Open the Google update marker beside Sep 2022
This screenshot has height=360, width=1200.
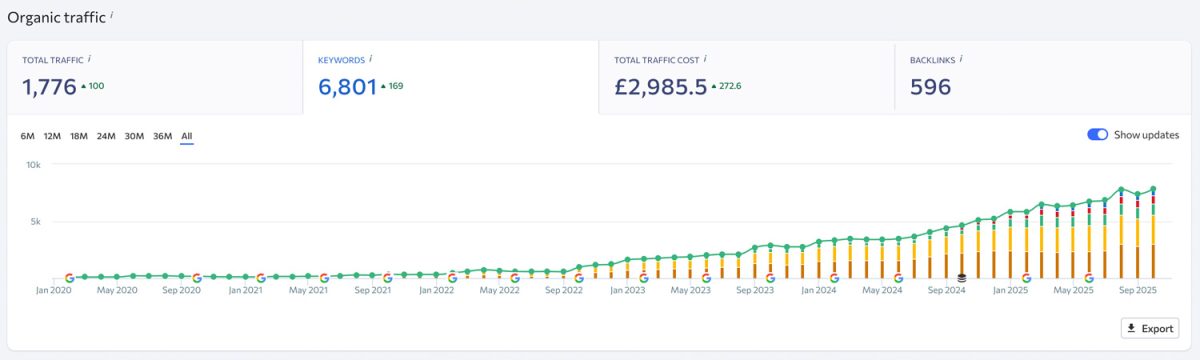point(579,278)
